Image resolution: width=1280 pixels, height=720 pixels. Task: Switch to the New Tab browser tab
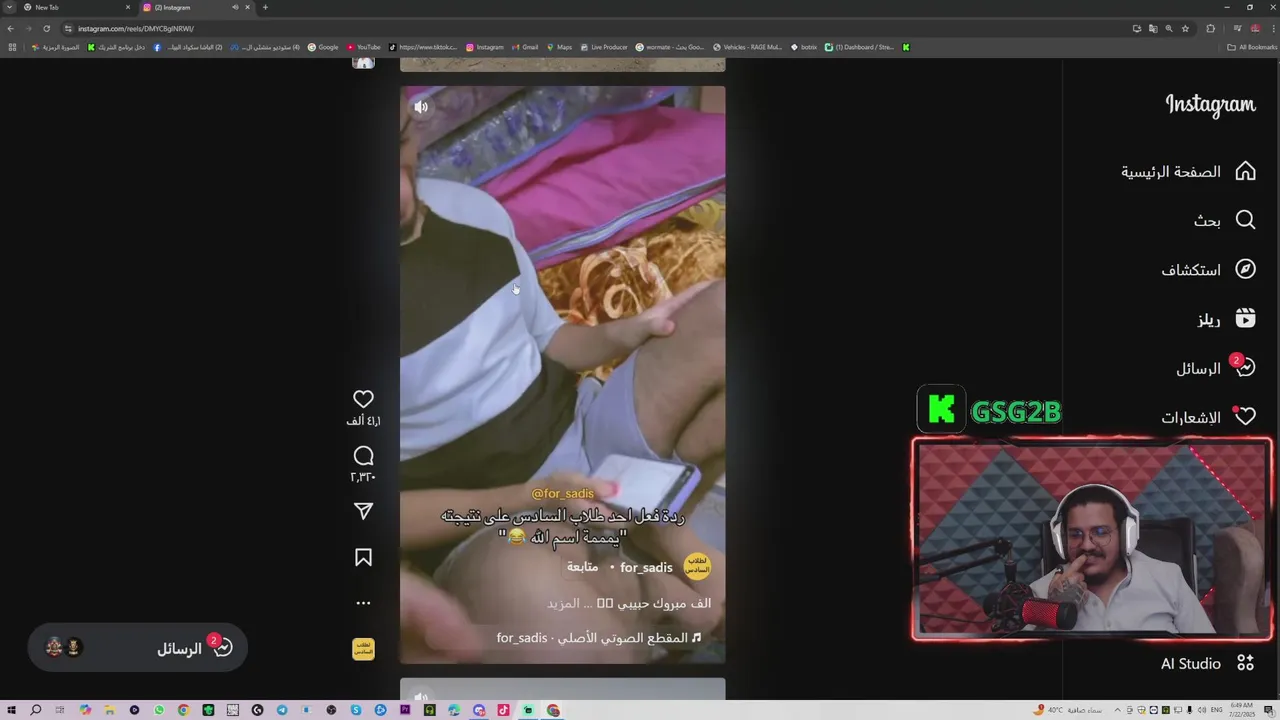tap(77, 7)
